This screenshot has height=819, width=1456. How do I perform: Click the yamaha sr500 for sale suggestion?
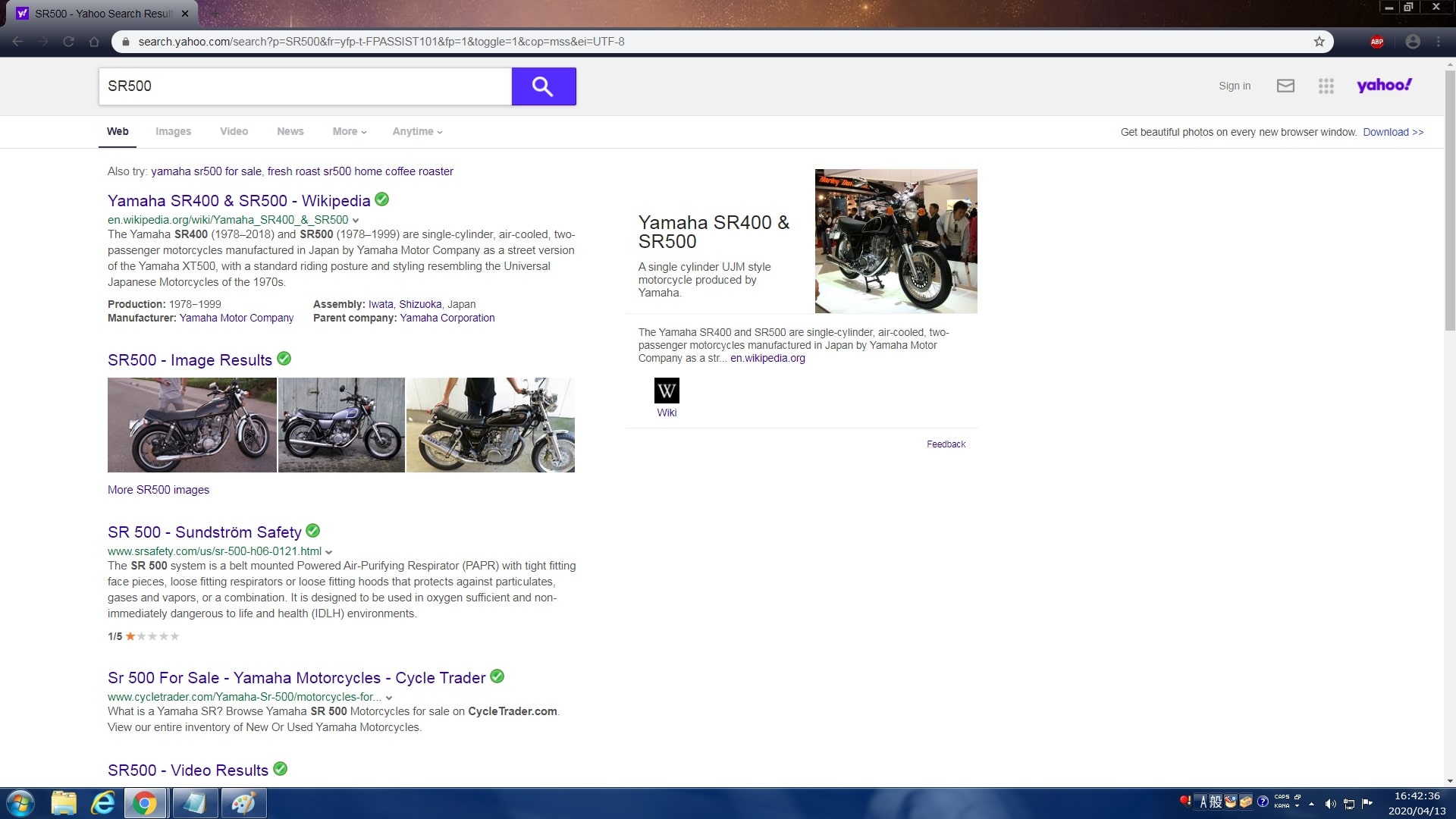(206, 171)
